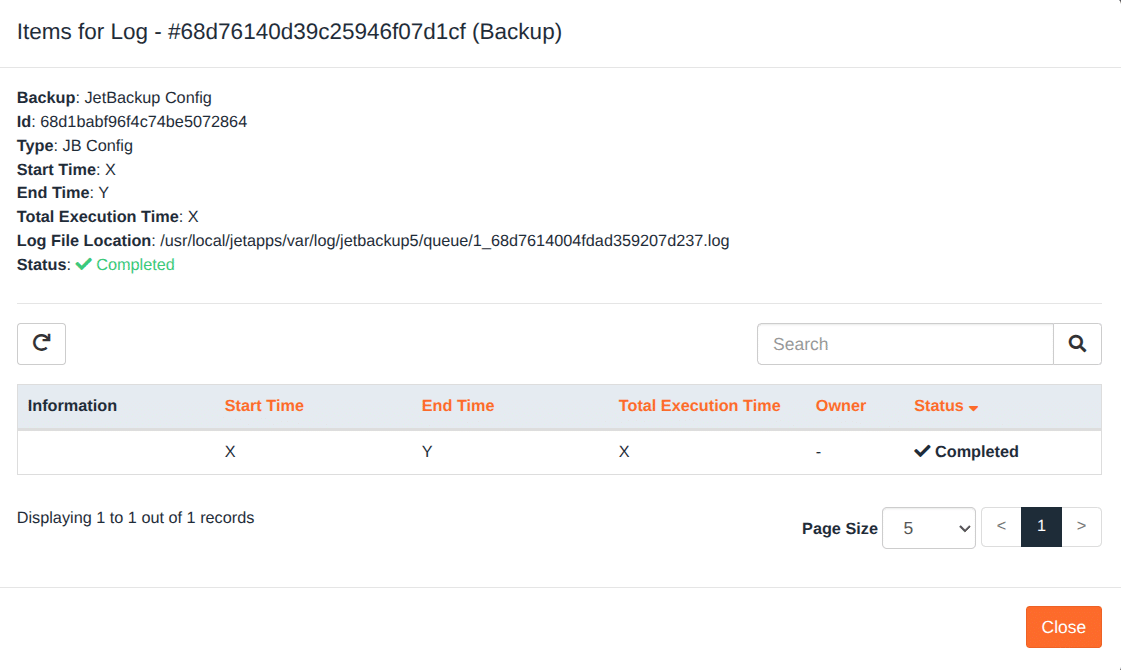Select page 1 in pagination

tap(1041, 527)
